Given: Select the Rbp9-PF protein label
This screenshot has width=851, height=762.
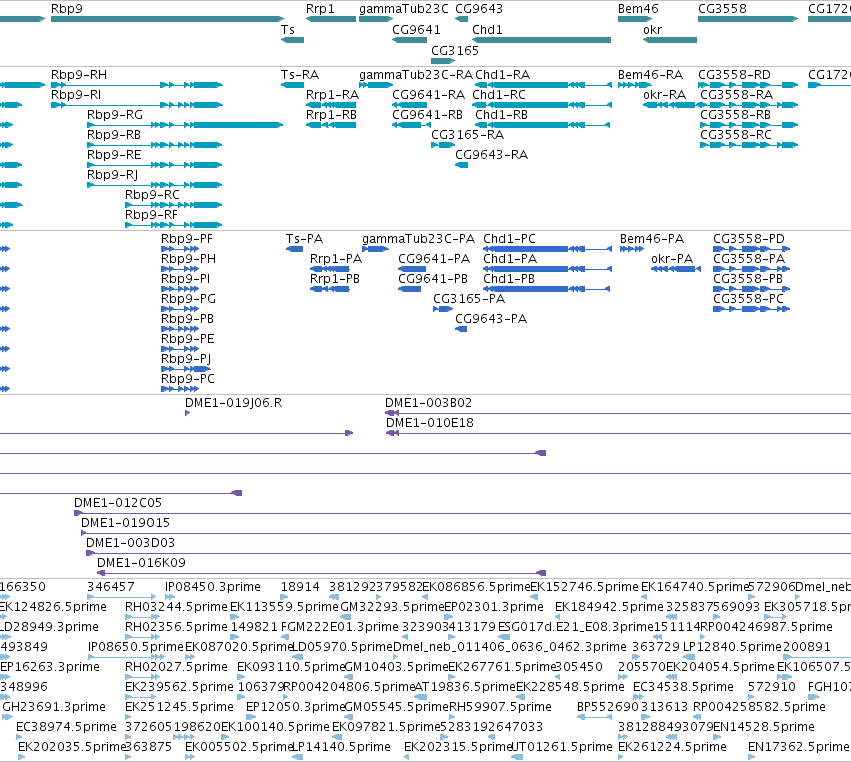Looking at the screenshot, I should [x=187, y=238].
